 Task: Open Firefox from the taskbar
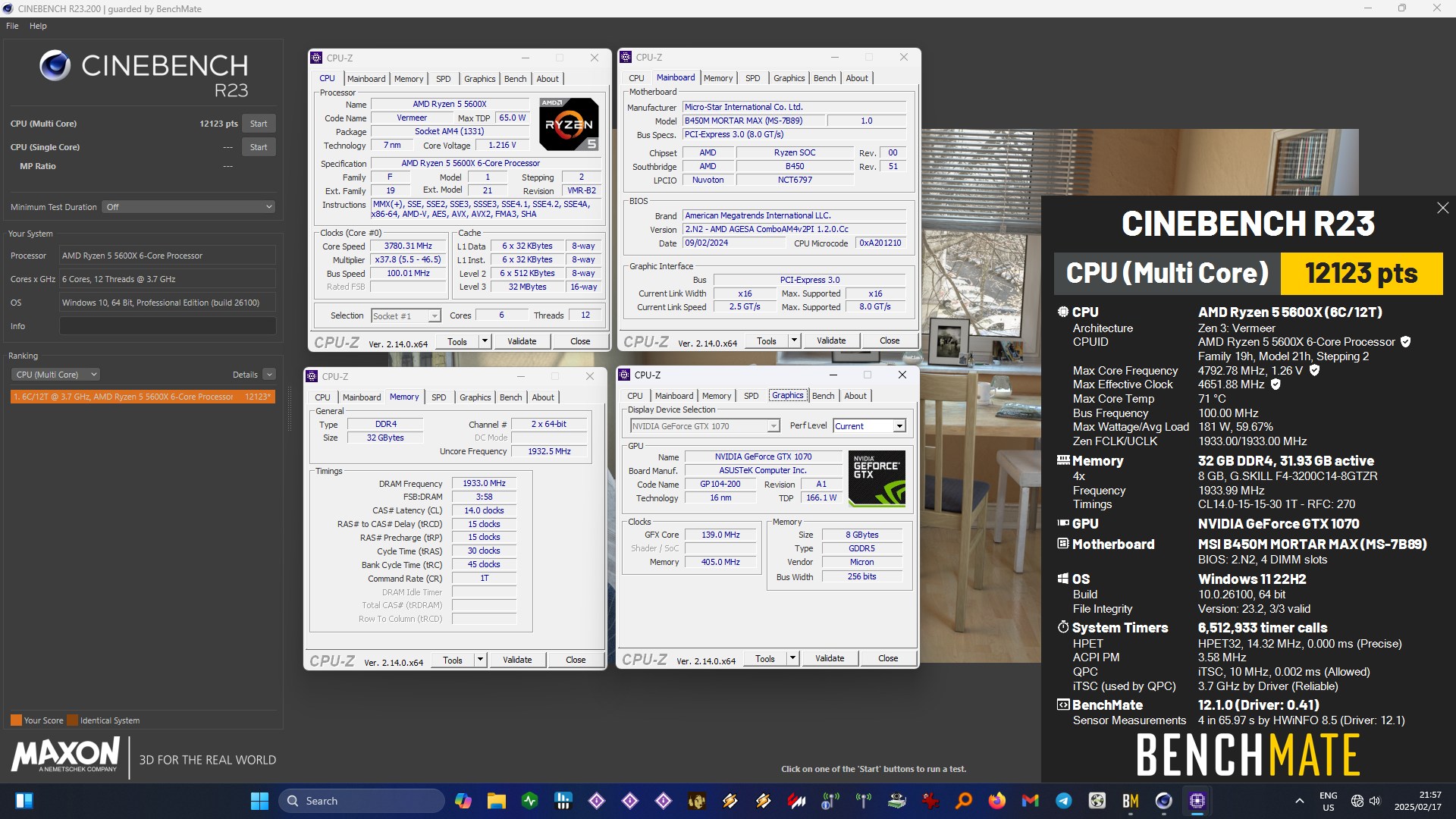pos(996,801)
